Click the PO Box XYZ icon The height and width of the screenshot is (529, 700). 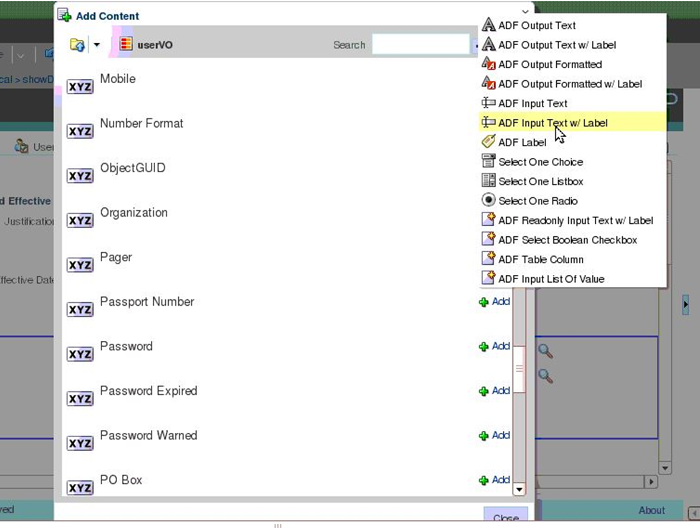(x=80, y=488)
